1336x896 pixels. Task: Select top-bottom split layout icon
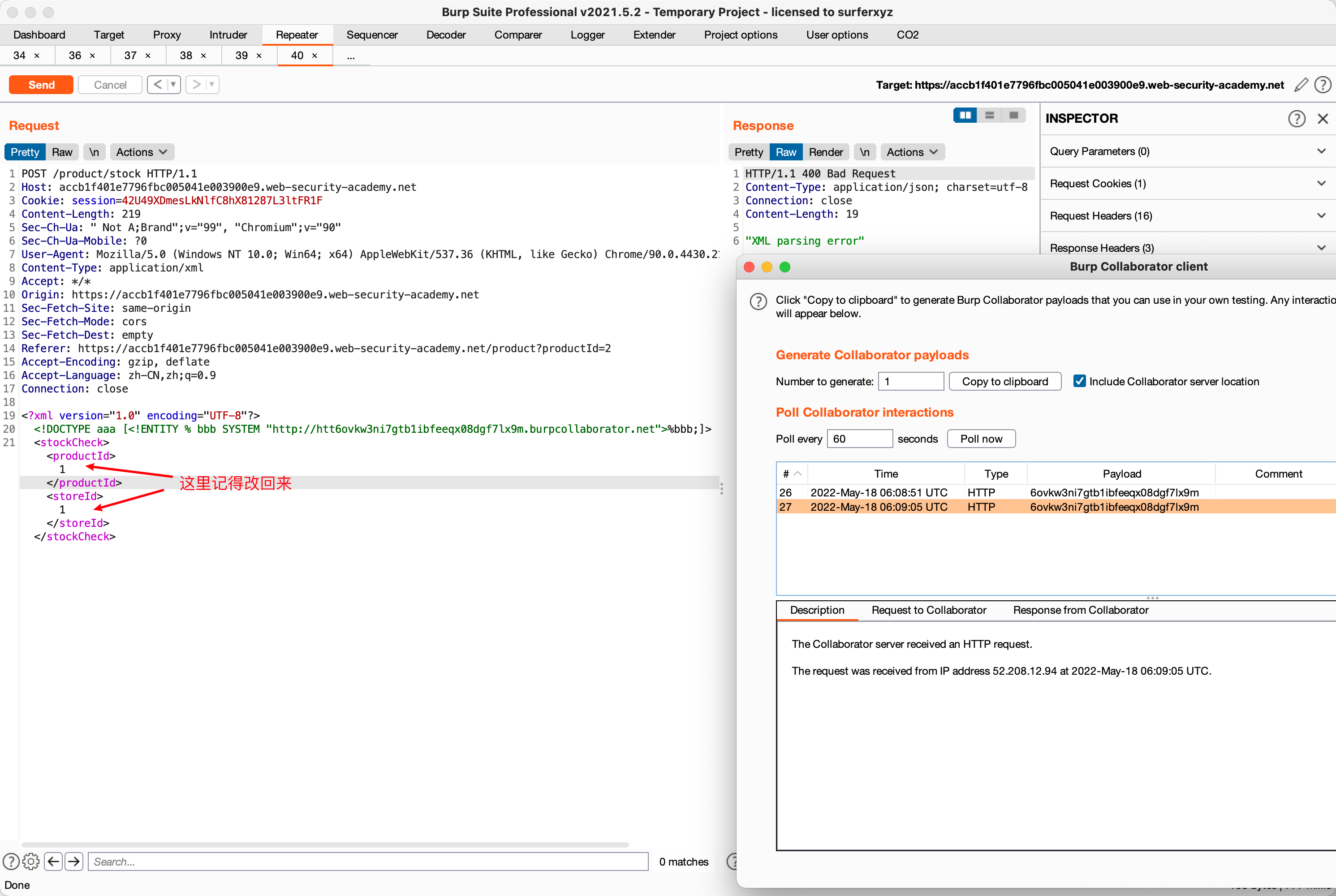[x=990, y=116]
